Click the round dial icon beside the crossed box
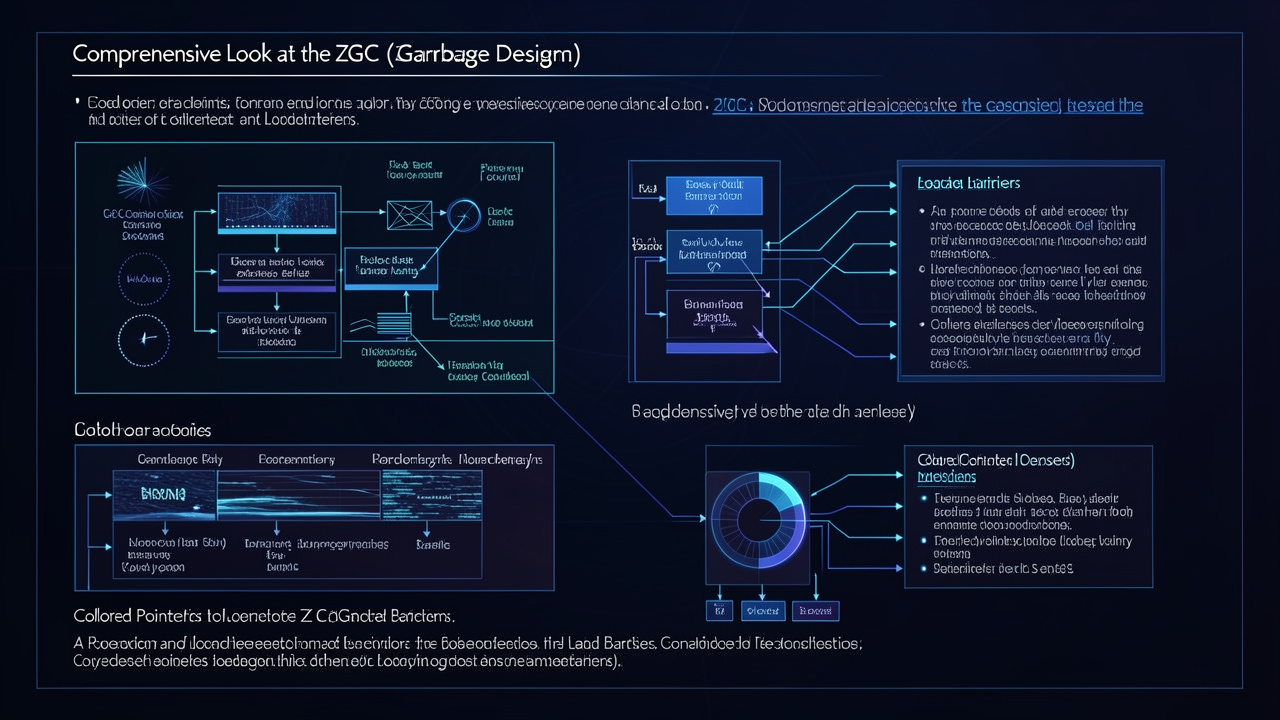The image size is (1280, 720). (463, 215)
